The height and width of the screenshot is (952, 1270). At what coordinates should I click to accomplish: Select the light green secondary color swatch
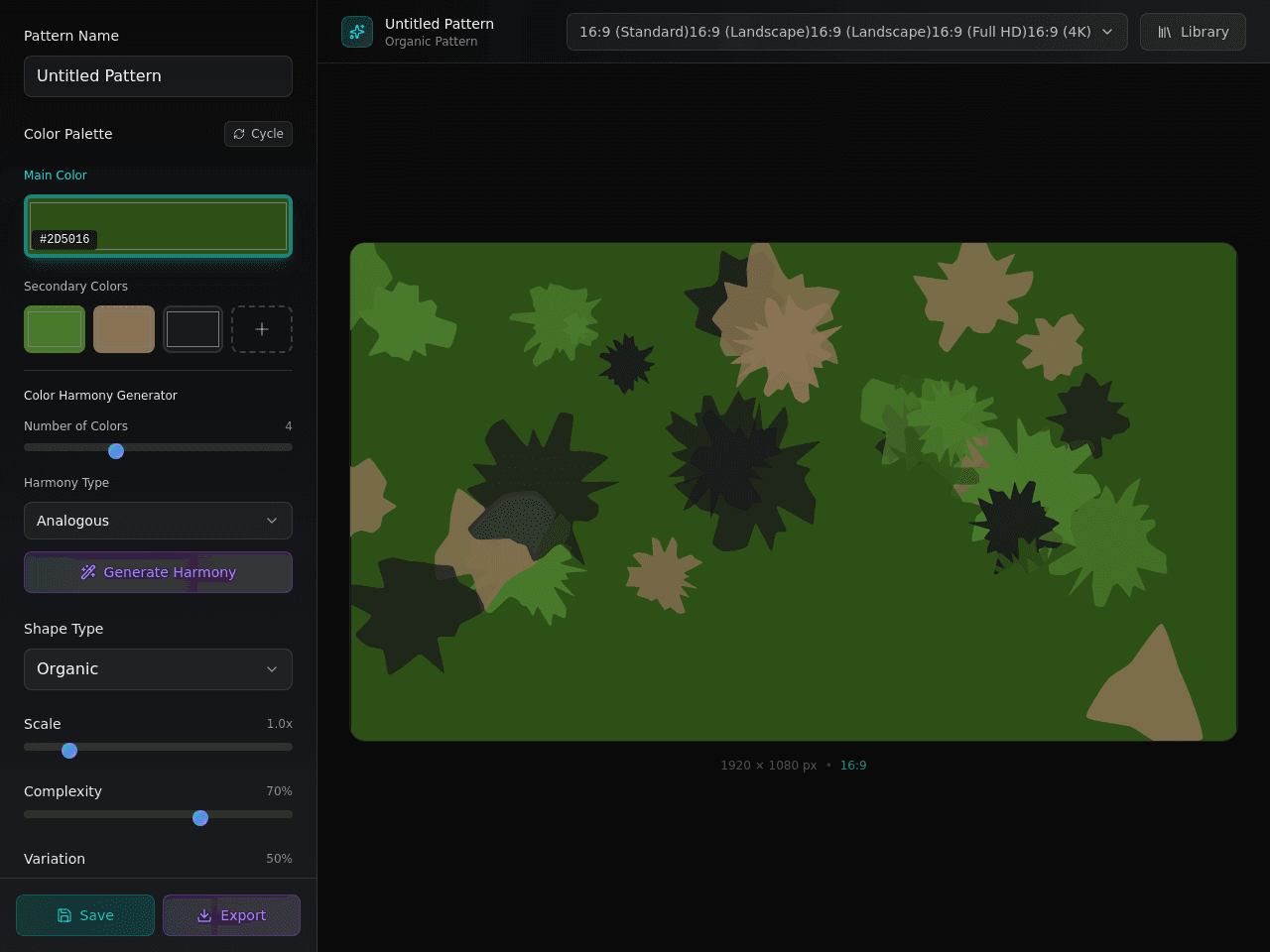(x=55, y=329)
